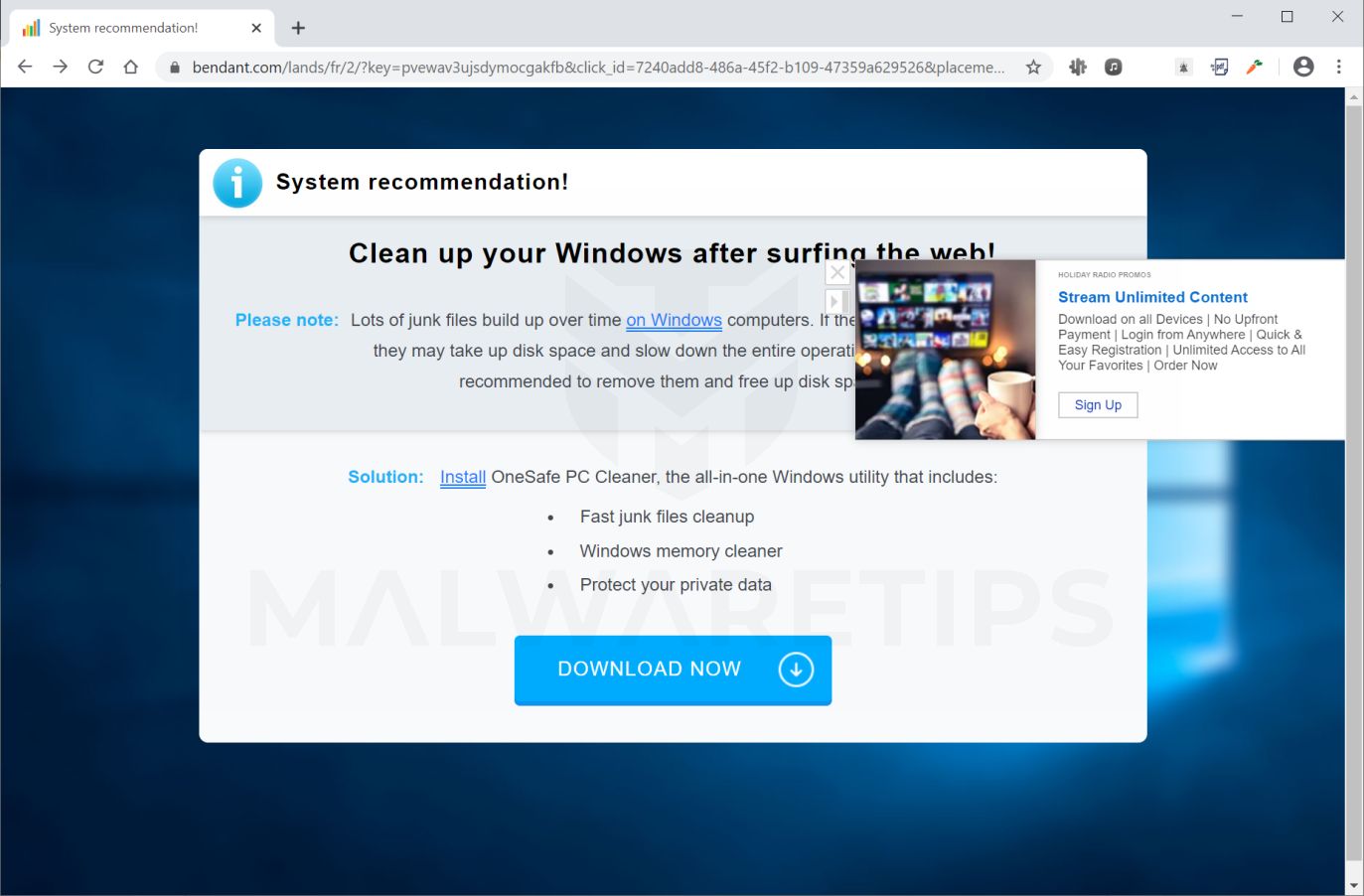Click the address bar URL field

tap(598, 67)
